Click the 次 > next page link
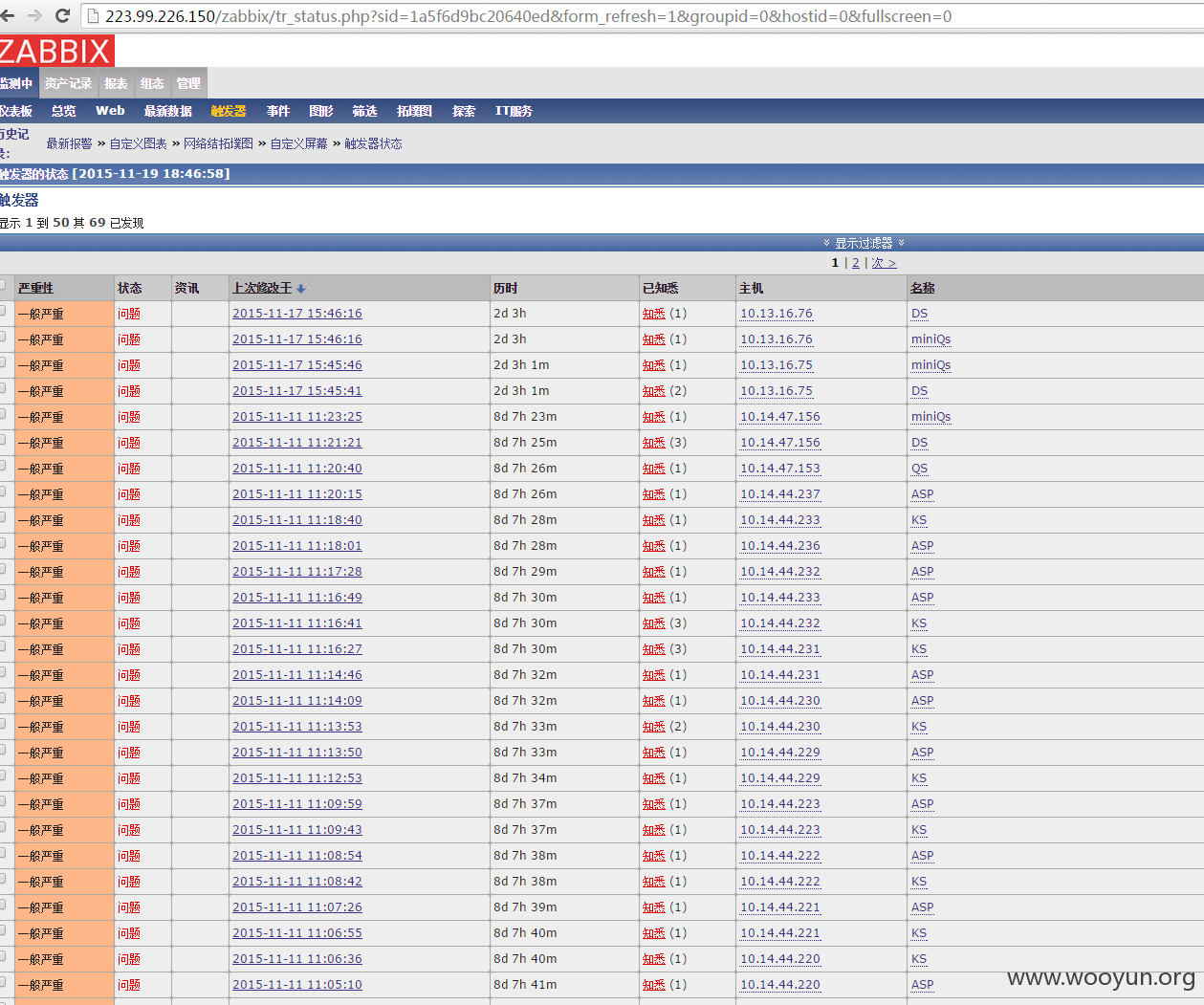1204x1005 pixels. coord(884,263)
